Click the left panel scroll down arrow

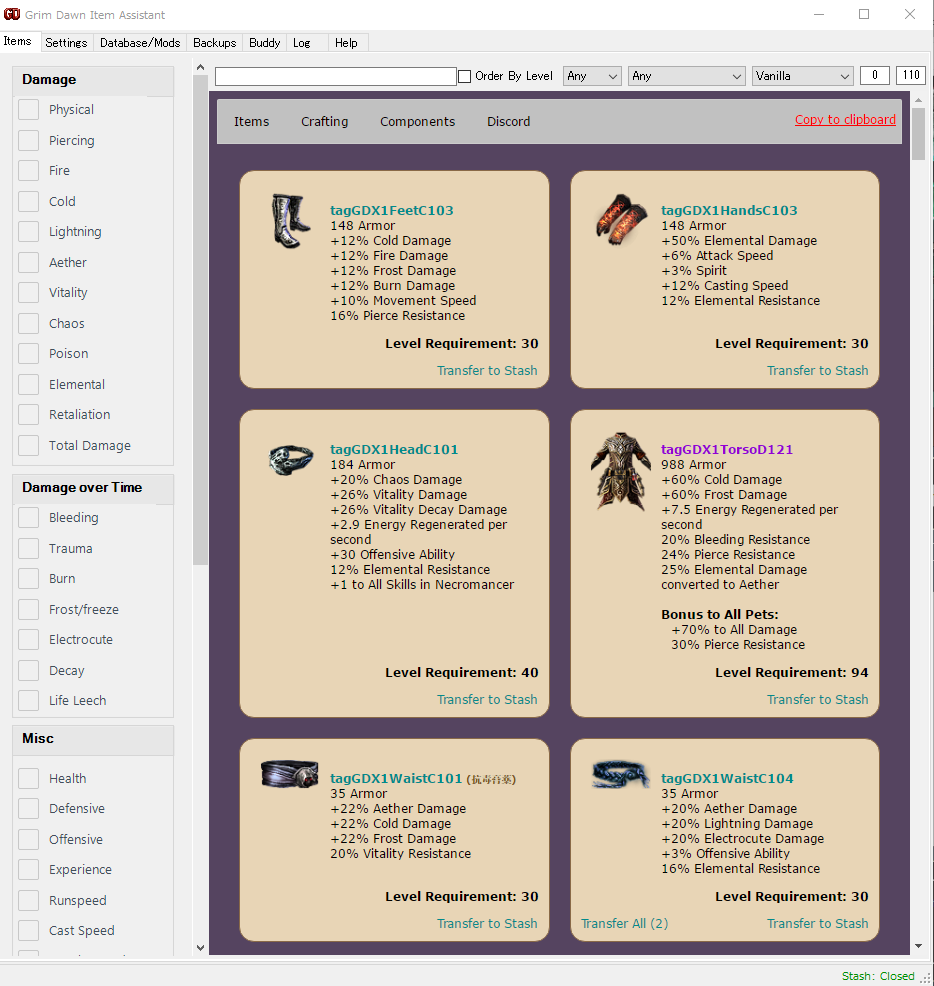(x=200, y=948)
